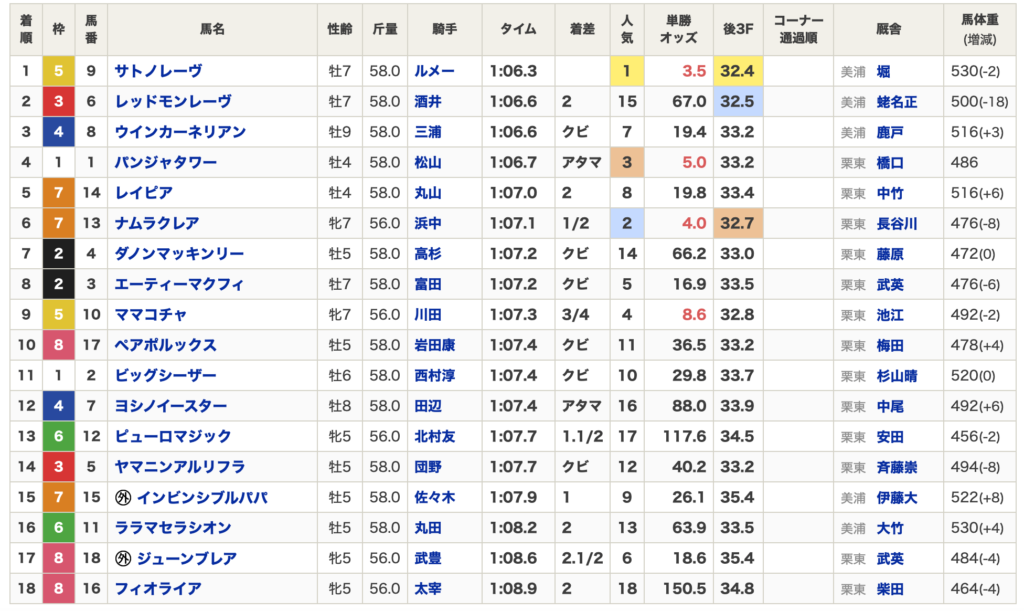This screenshot has width=1024, height=611.
Task: Click the 馬名 column header
Action: click(212, 29)
